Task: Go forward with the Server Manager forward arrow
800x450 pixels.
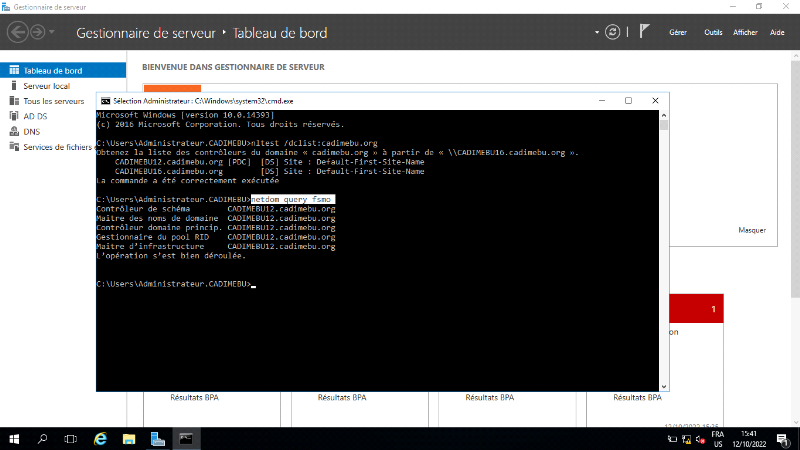Action: [x=37, y=32]
